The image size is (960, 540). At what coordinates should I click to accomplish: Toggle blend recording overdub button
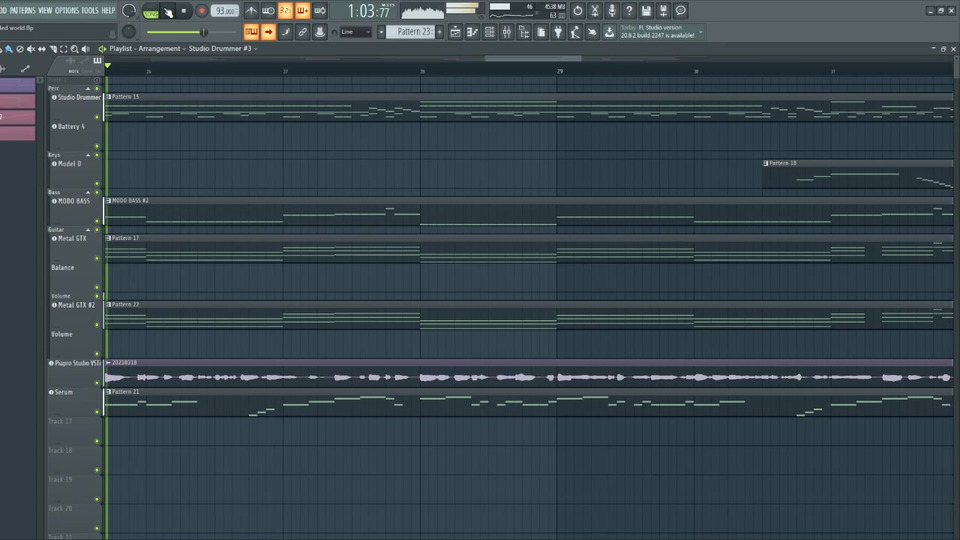302,10
